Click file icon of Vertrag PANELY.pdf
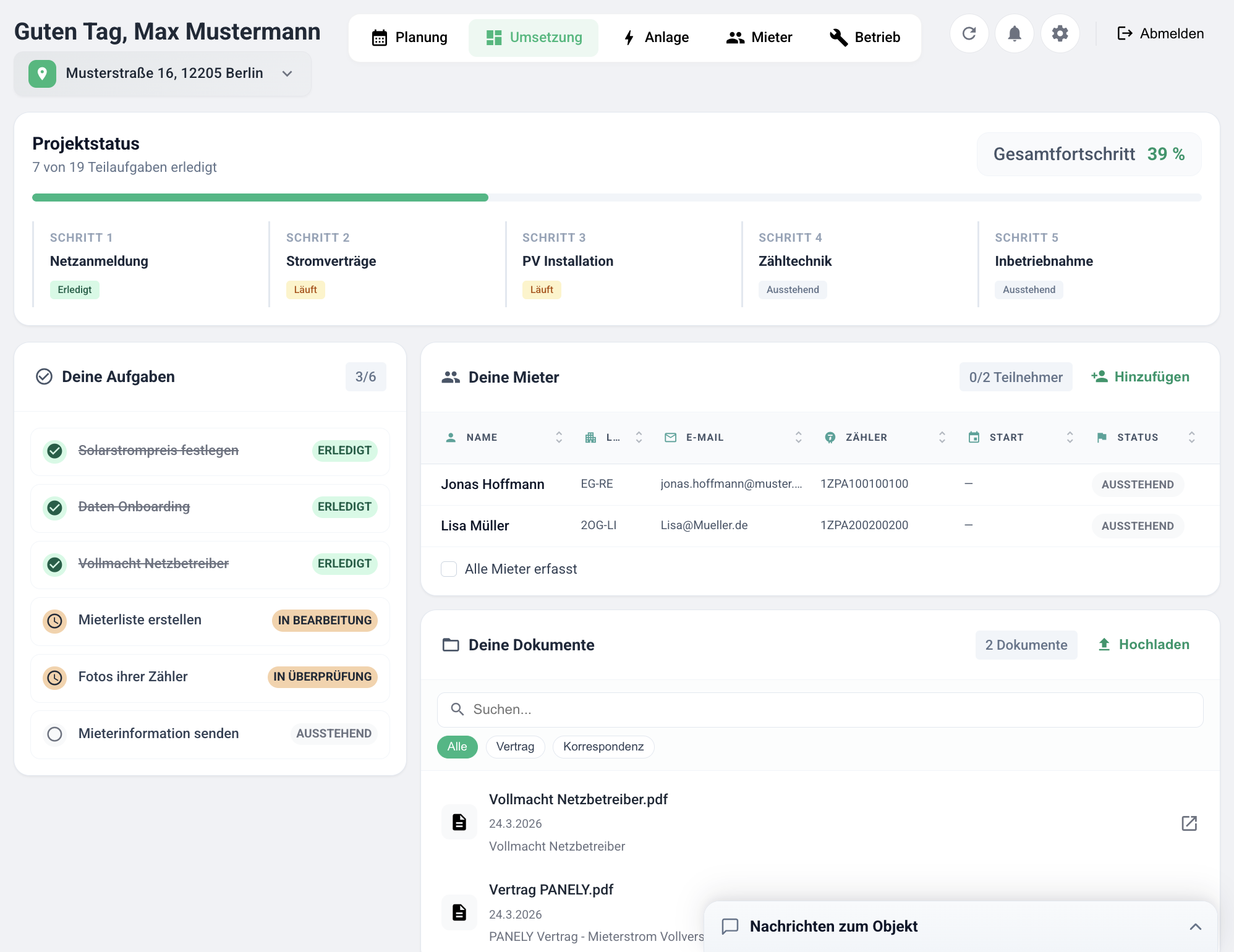This screenshot has height=952, width=1234. point(459,912)
